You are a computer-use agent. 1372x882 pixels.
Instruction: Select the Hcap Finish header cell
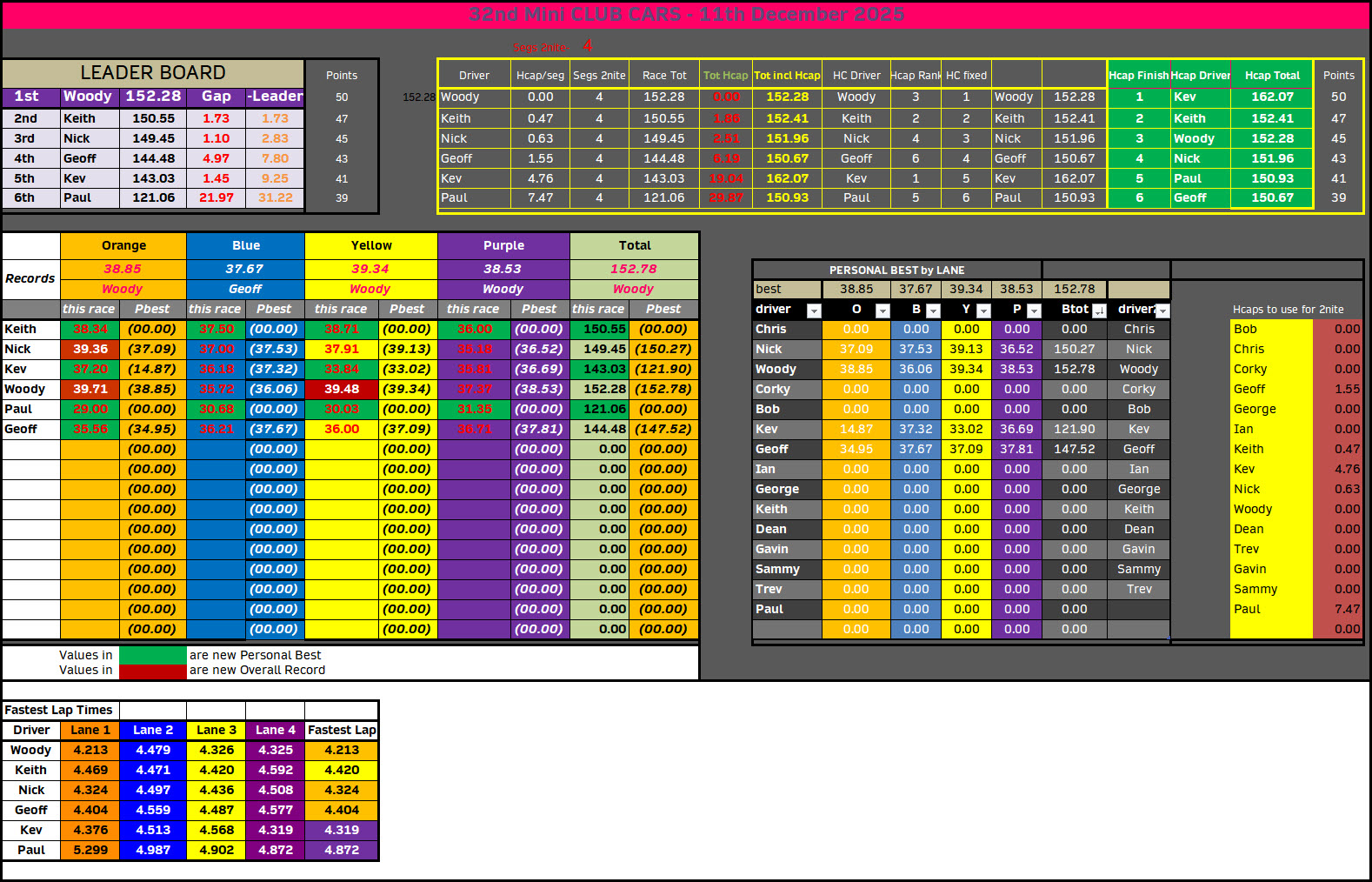1138,76
